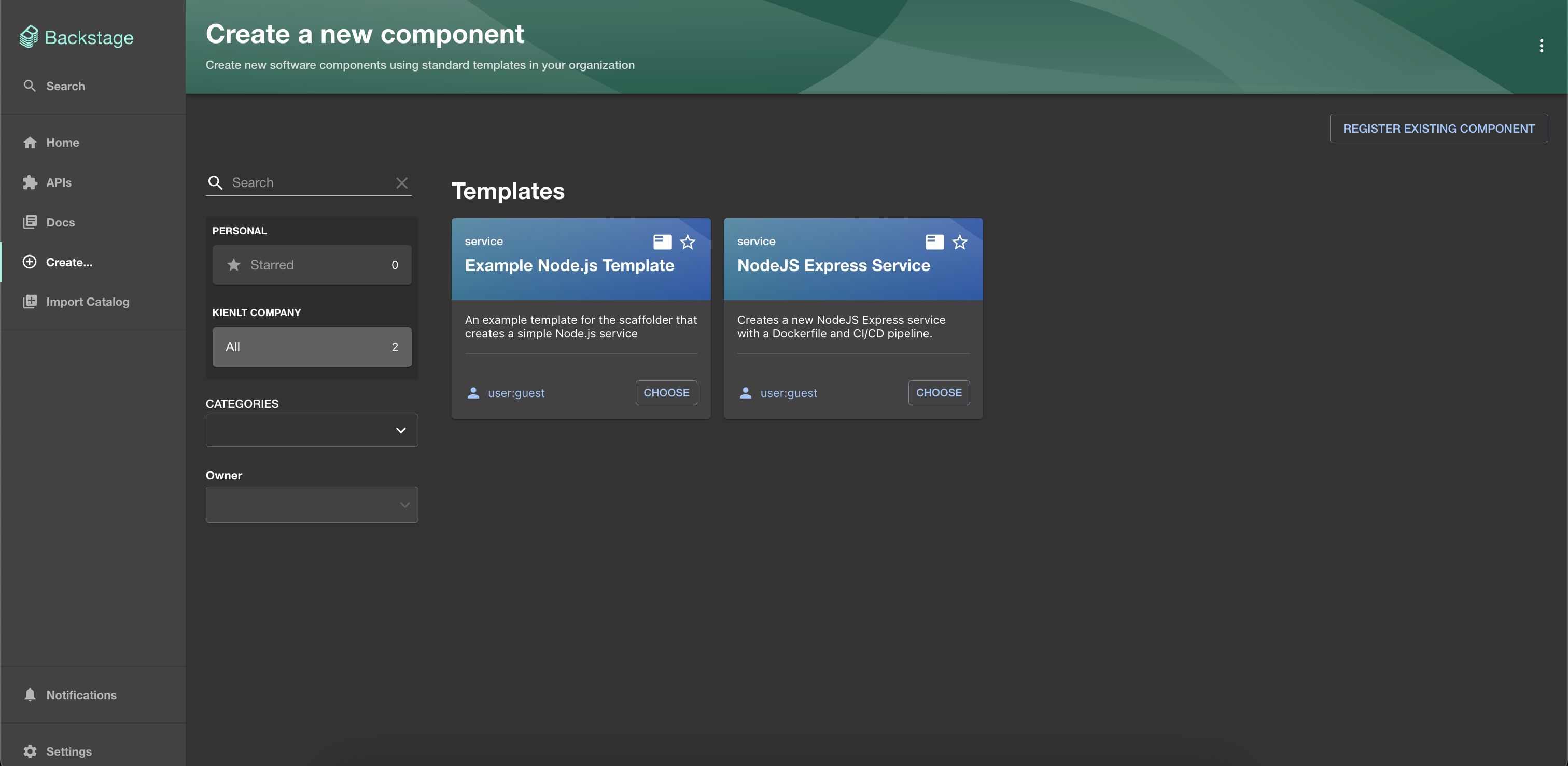
Task: Open Settings gear in sidebar
Action: (30, 751)
